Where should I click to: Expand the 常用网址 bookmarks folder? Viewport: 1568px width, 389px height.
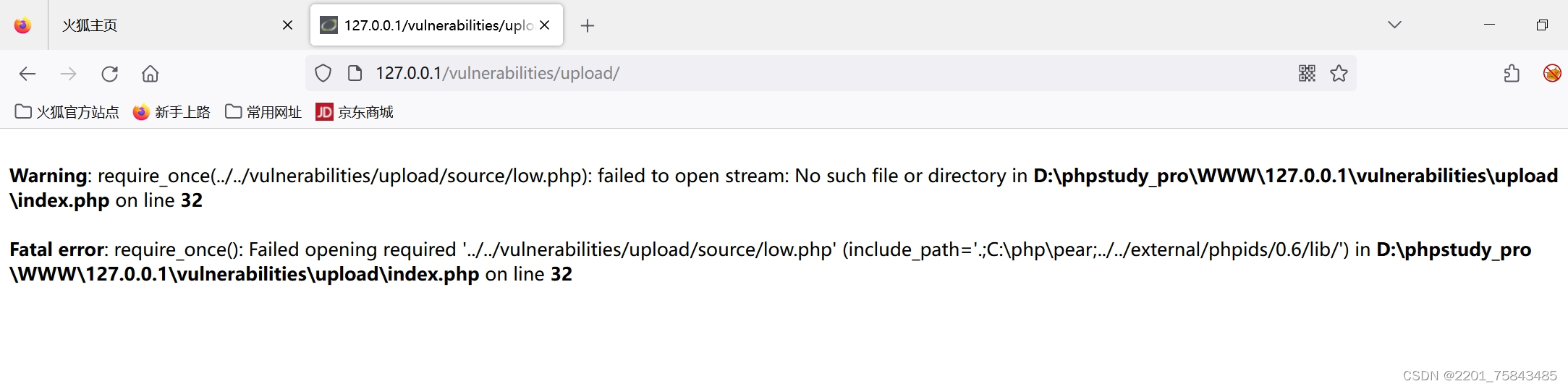(x=263, y=112)
